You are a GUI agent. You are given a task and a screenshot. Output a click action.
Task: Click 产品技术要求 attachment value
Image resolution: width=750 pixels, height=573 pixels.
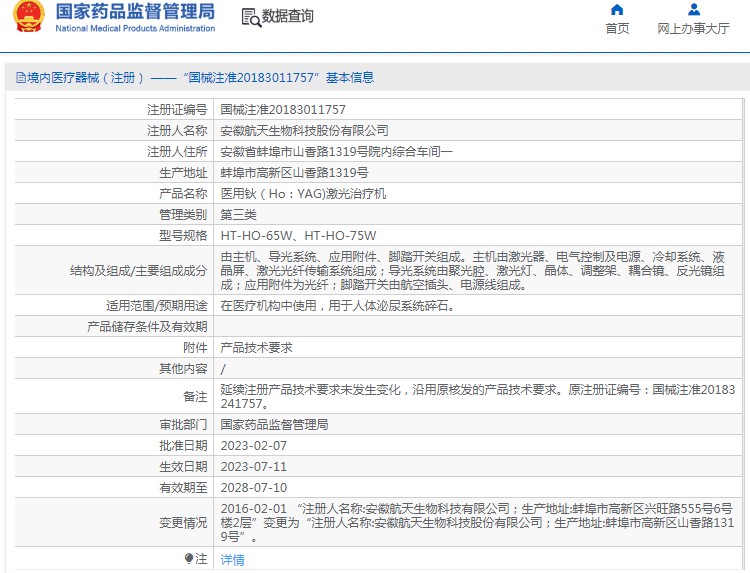click(256, 348)
